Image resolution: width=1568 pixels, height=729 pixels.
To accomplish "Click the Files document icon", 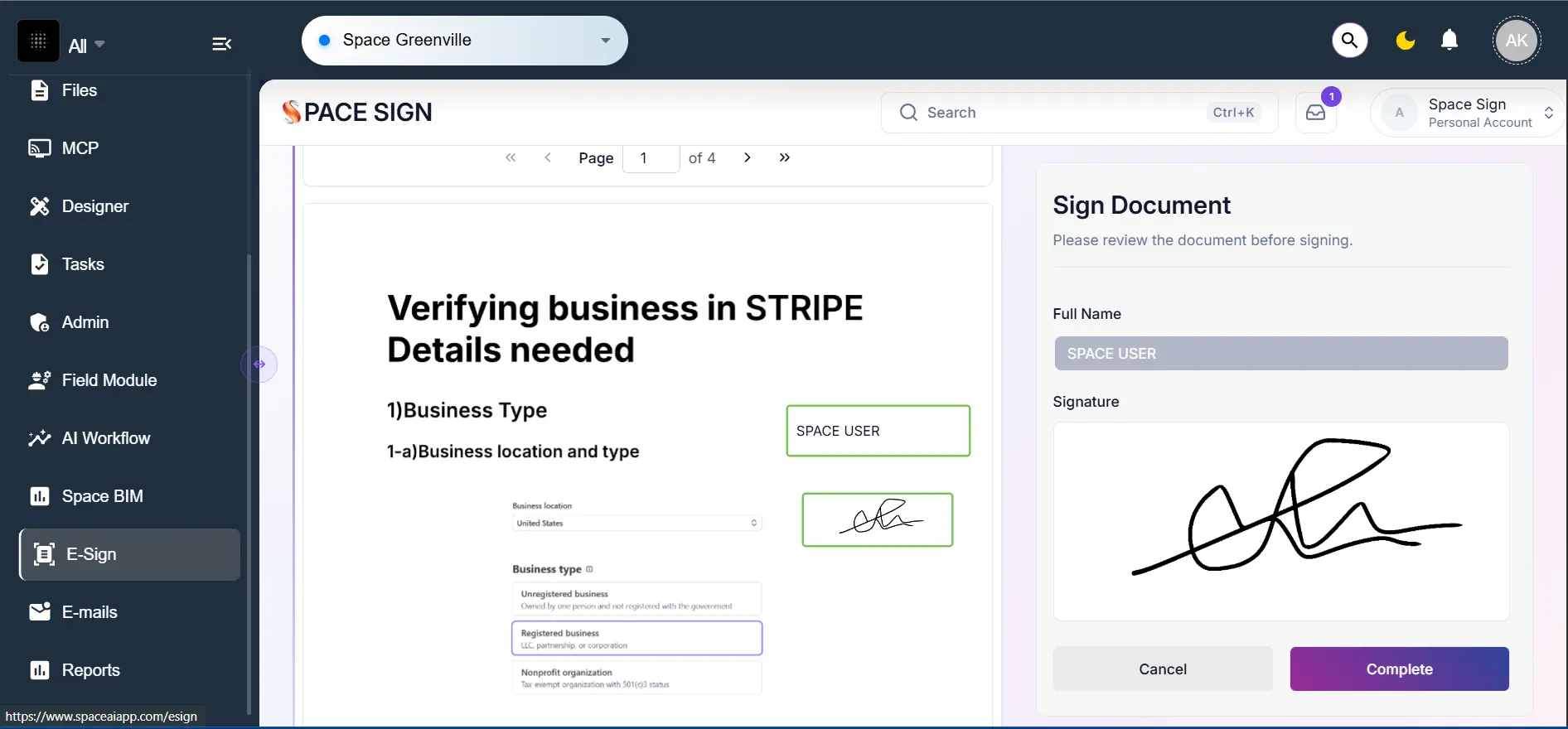I will pos(39,90).
